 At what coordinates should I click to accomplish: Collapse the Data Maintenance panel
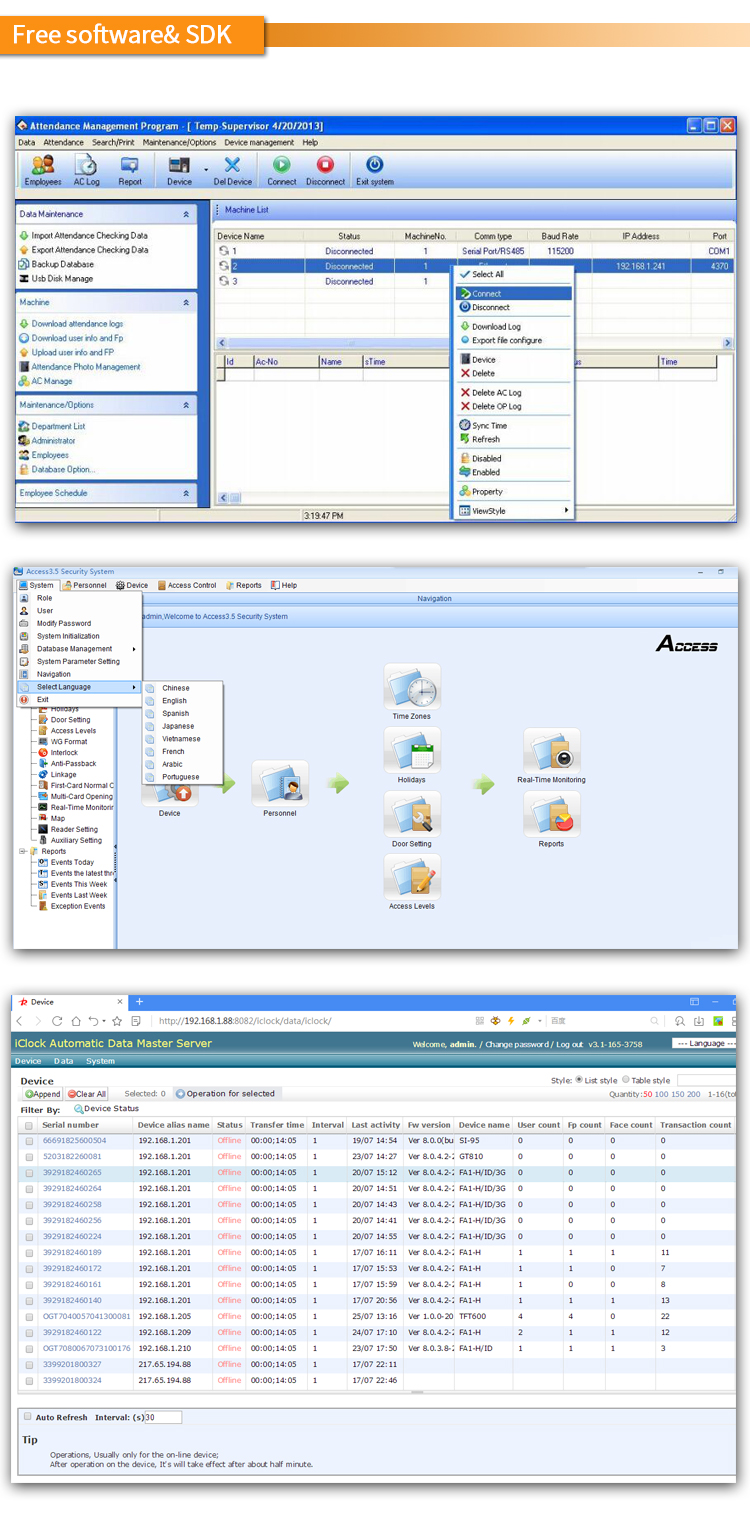(x=186, y=214)
